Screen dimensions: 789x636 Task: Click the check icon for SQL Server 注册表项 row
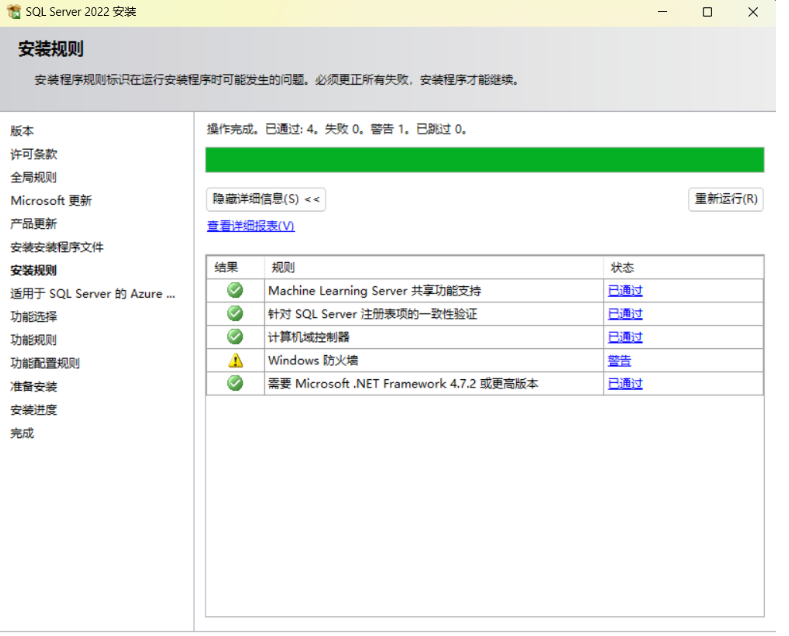[x=235, y=313]
